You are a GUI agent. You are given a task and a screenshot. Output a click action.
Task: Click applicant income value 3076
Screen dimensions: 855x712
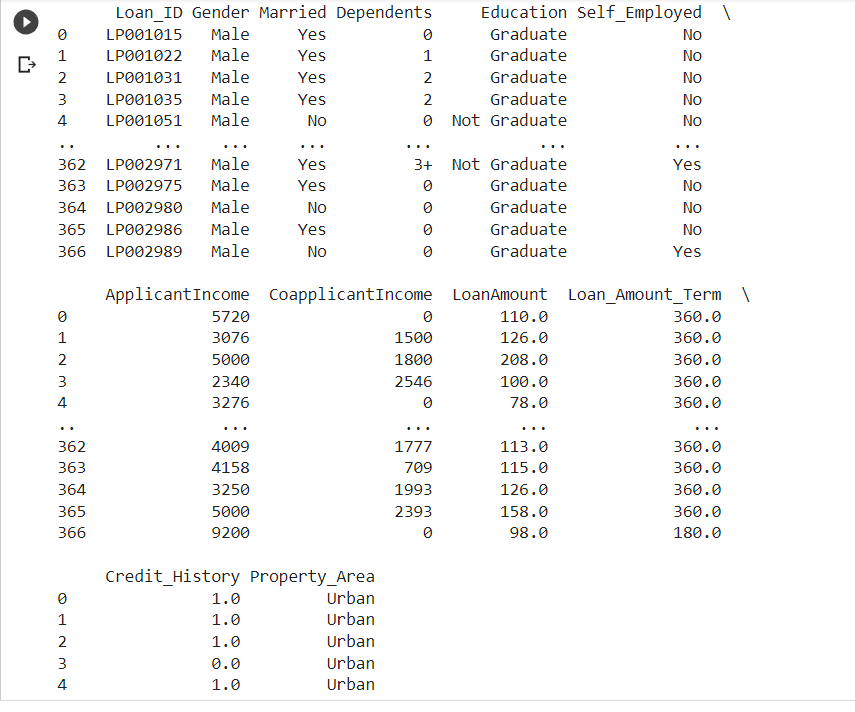(x=230, y=338)
